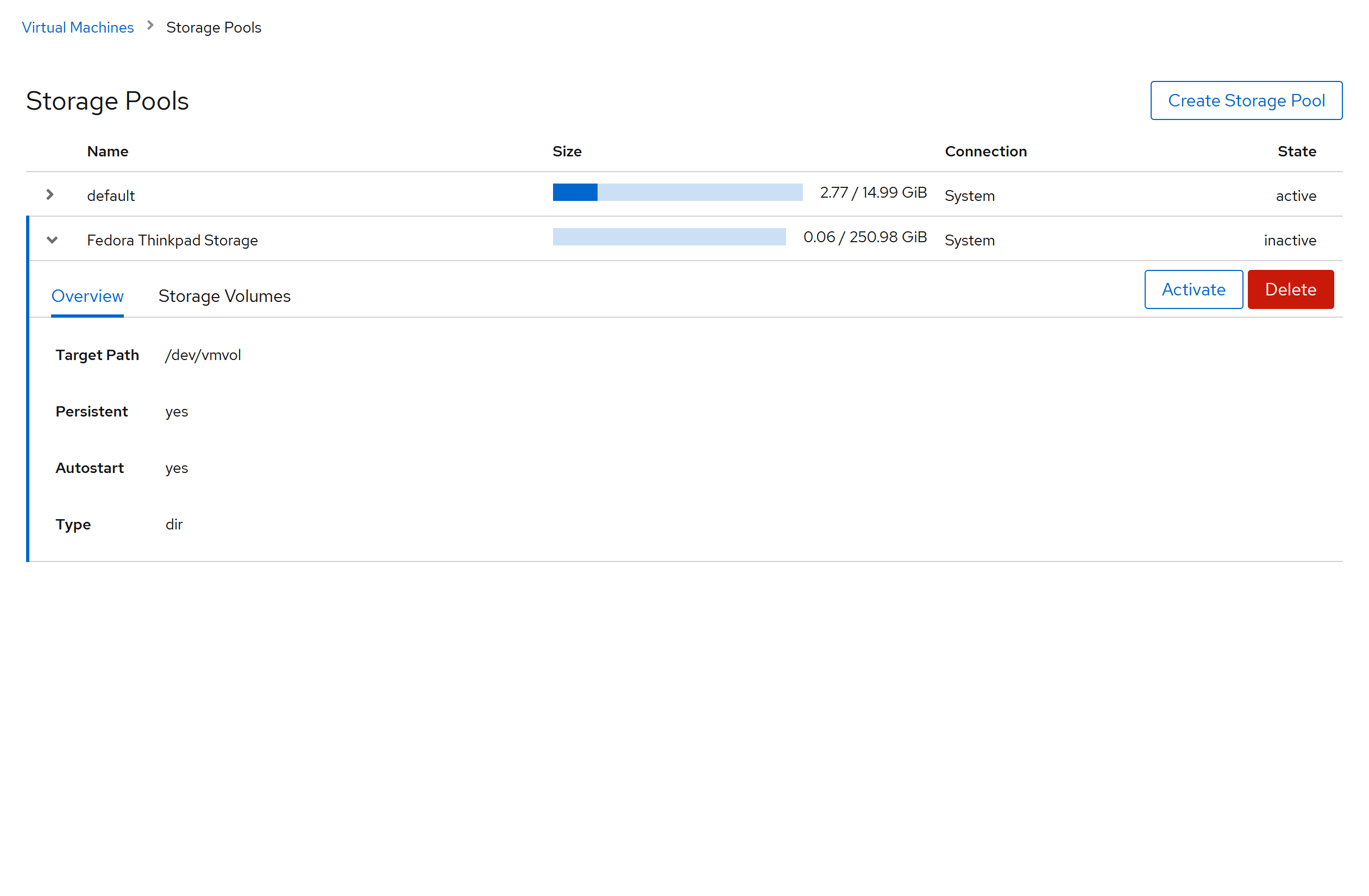Expand the default storage pool row

50,195
